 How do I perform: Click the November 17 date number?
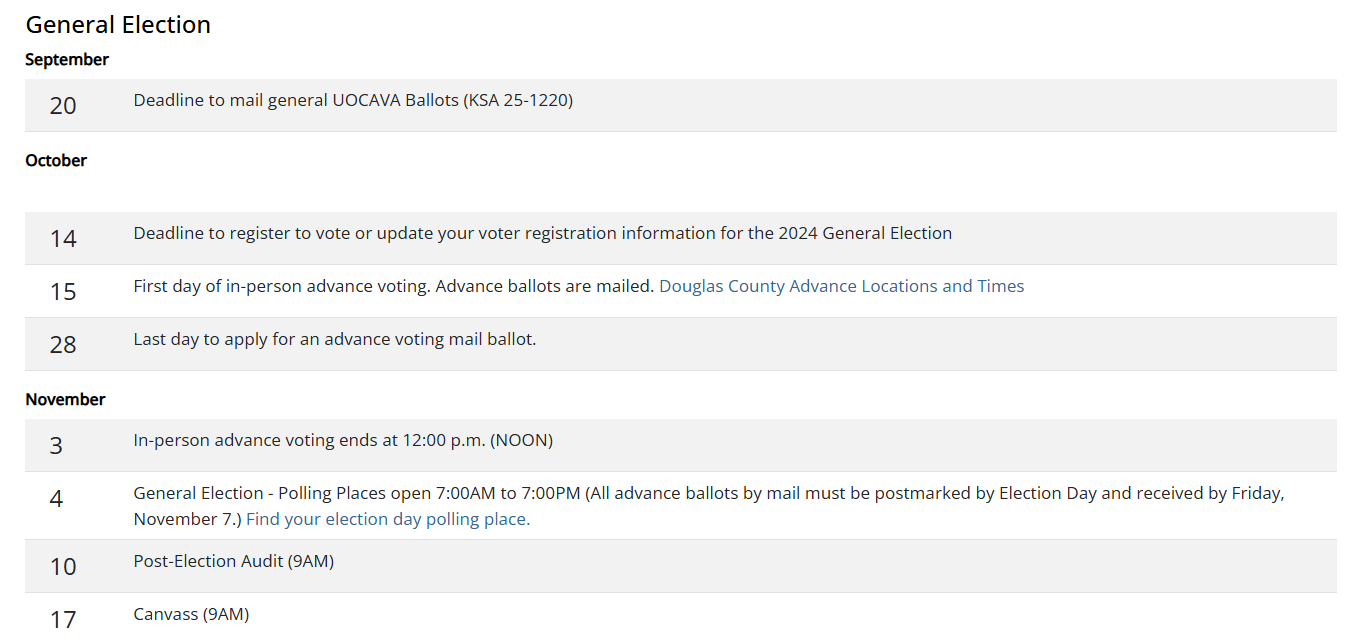[63, 620]
